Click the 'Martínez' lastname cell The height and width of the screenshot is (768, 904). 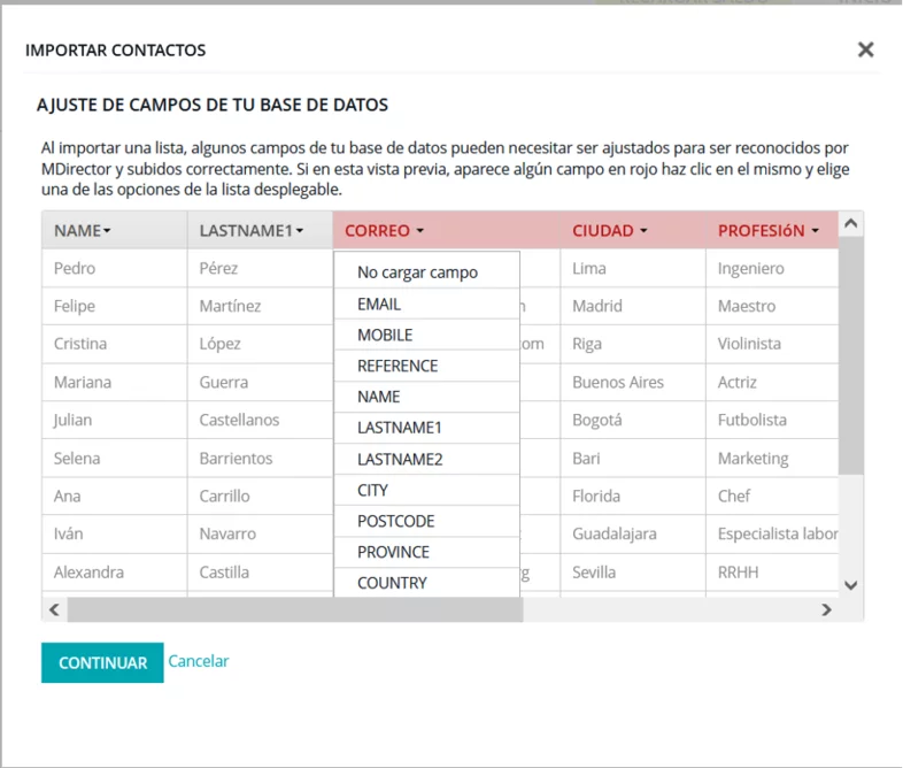coord(260,306)
